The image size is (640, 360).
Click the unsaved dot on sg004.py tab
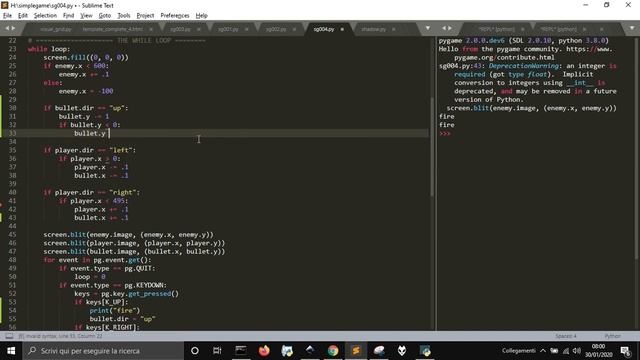pos(342,29)
